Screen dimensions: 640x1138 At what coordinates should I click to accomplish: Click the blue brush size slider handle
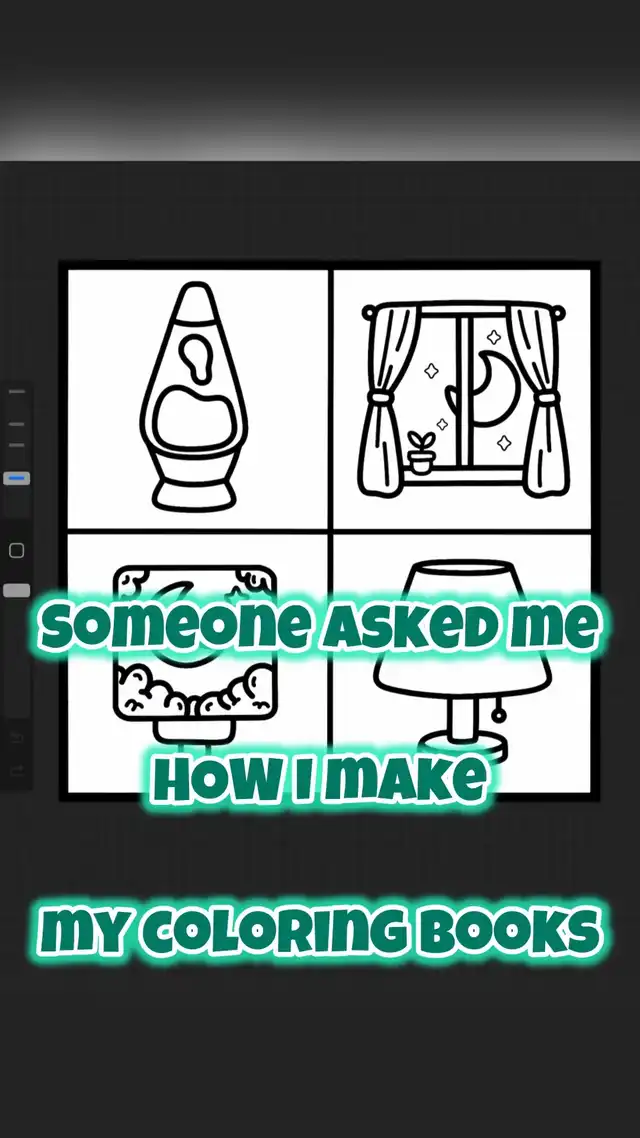(17, 479)
